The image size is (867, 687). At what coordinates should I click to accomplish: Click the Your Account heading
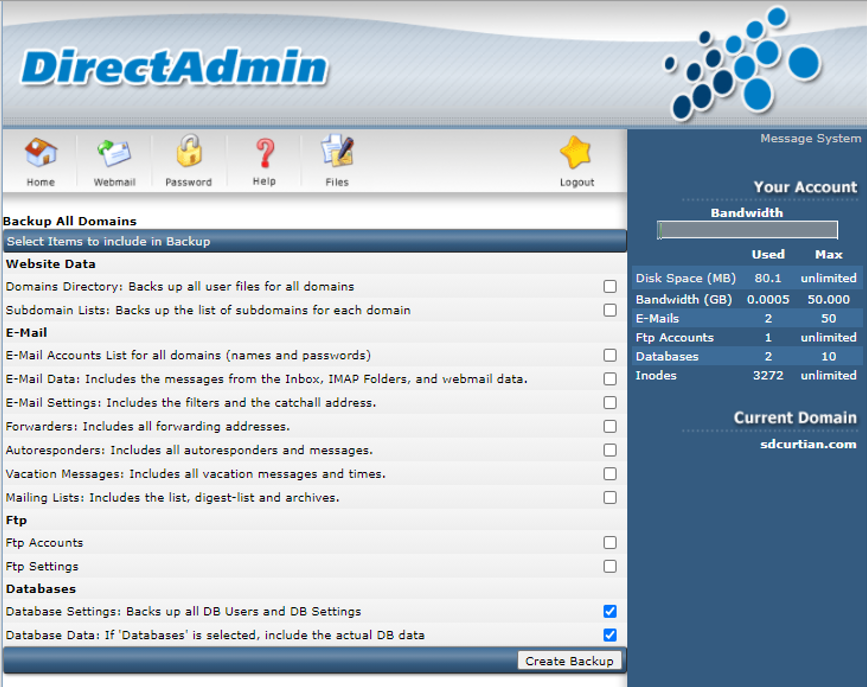805,188
